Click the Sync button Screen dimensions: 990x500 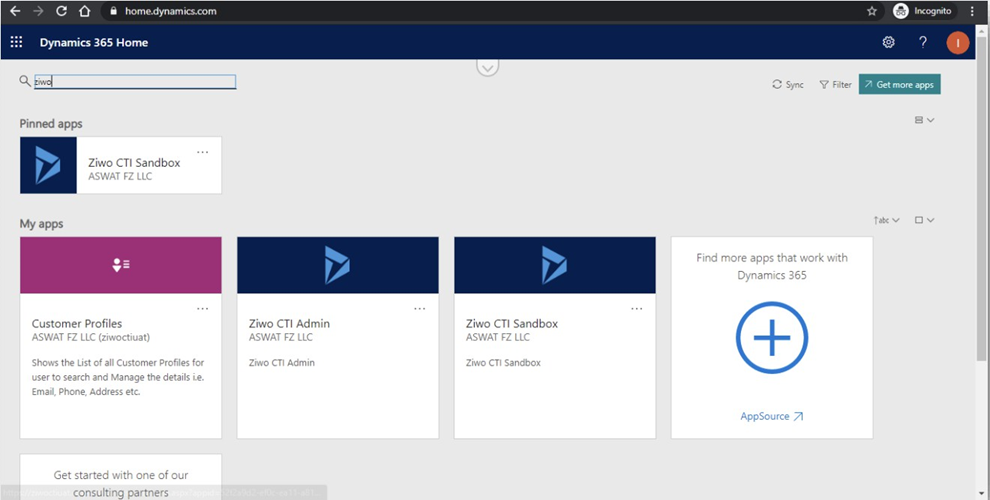787,85
